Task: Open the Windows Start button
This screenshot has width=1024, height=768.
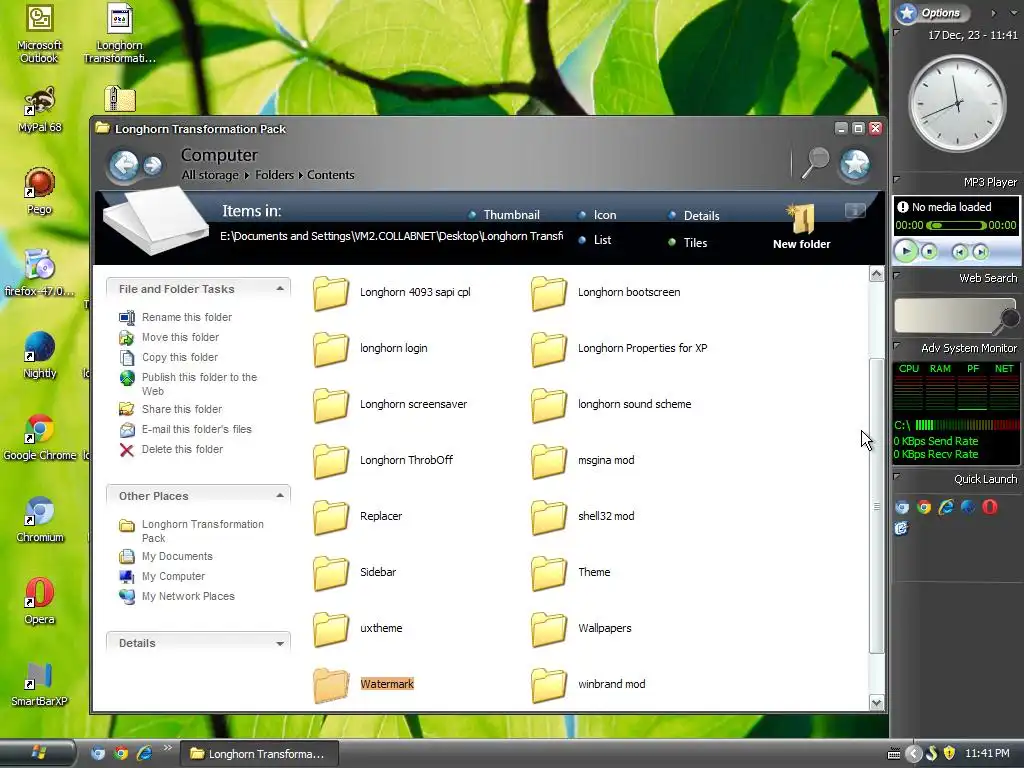Action: coord(37,753)
